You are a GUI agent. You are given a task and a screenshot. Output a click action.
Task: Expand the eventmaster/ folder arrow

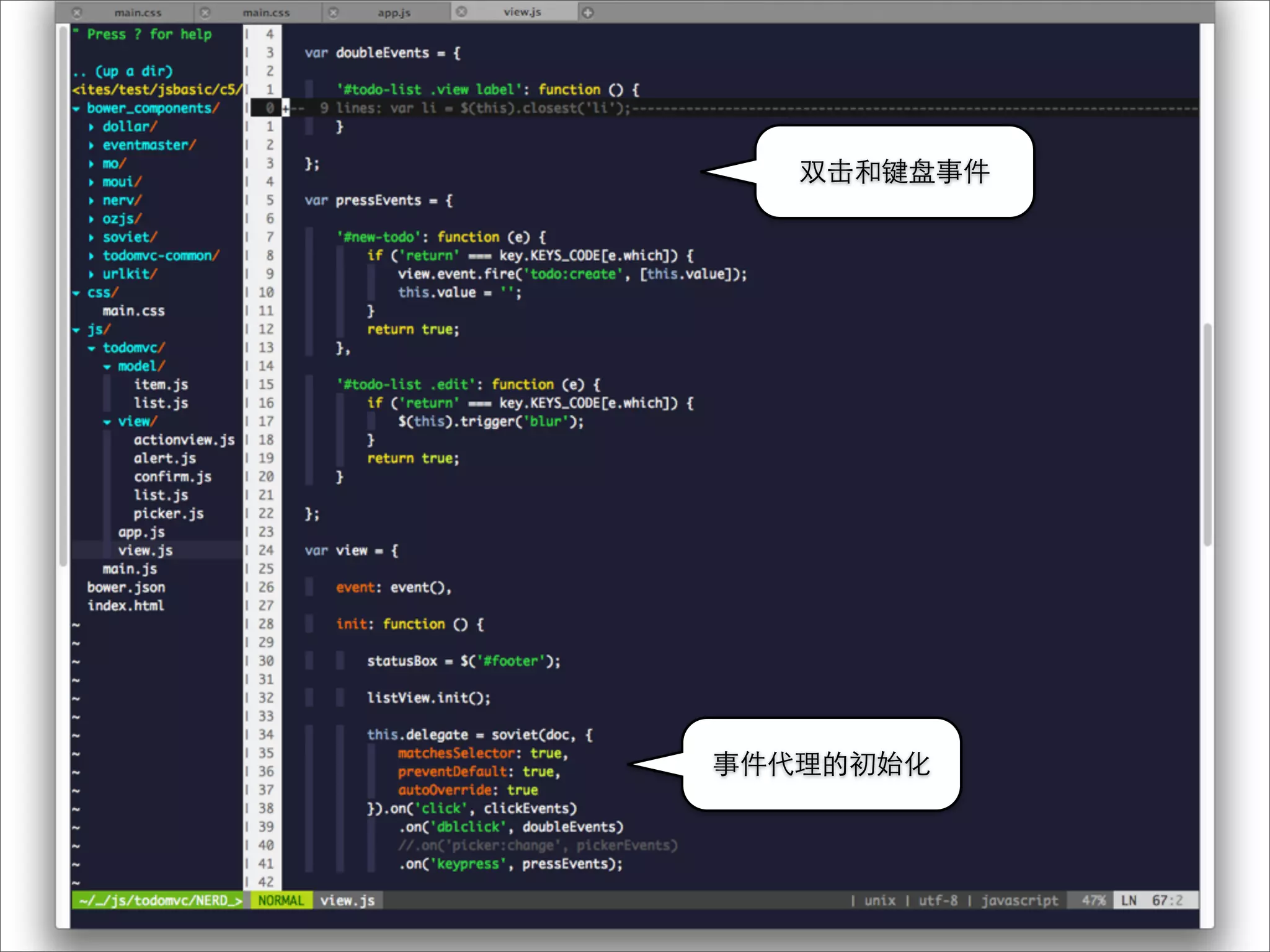tap(92, 146)
